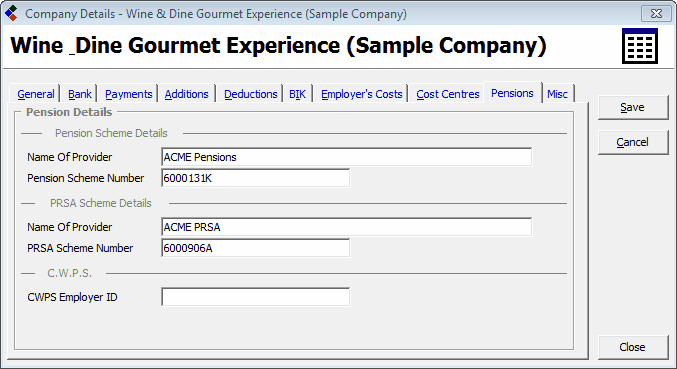Image resolution: width=677 pixels, height=369 pixels.
Task: Go to the Additions tab
Action: pyautogui.click(x=187, y=94)
